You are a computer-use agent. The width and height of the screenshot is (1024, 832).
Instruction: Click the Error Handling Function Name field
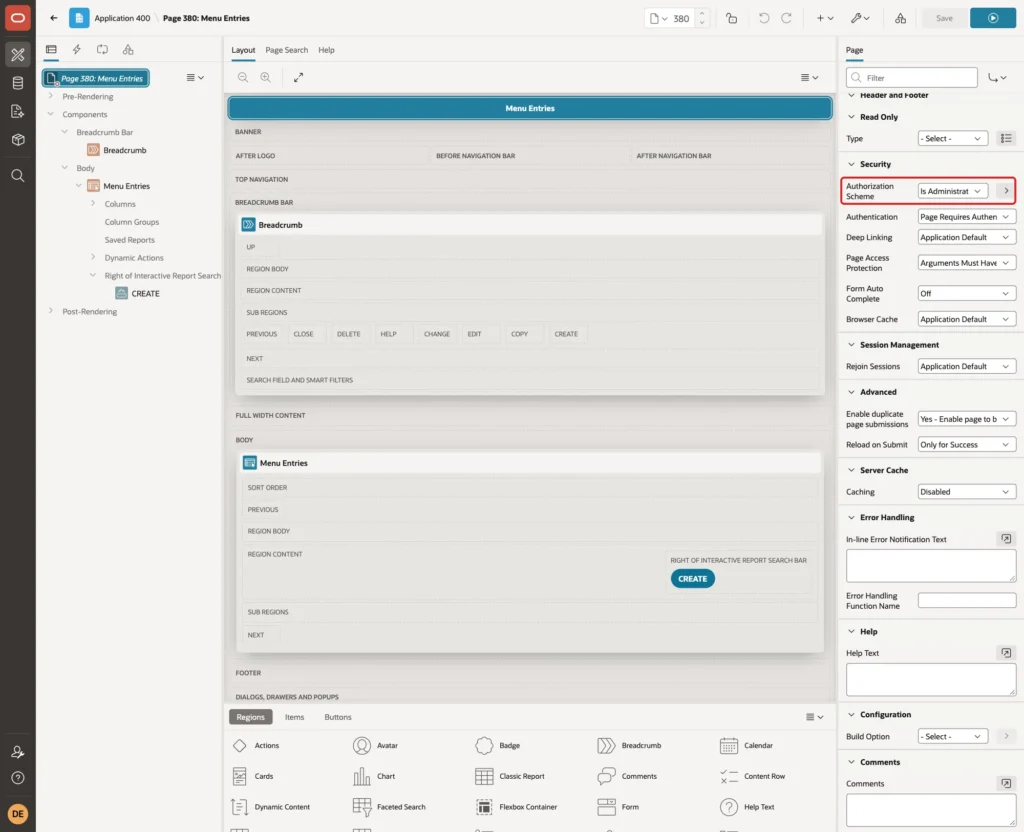[x=967, y=600]
